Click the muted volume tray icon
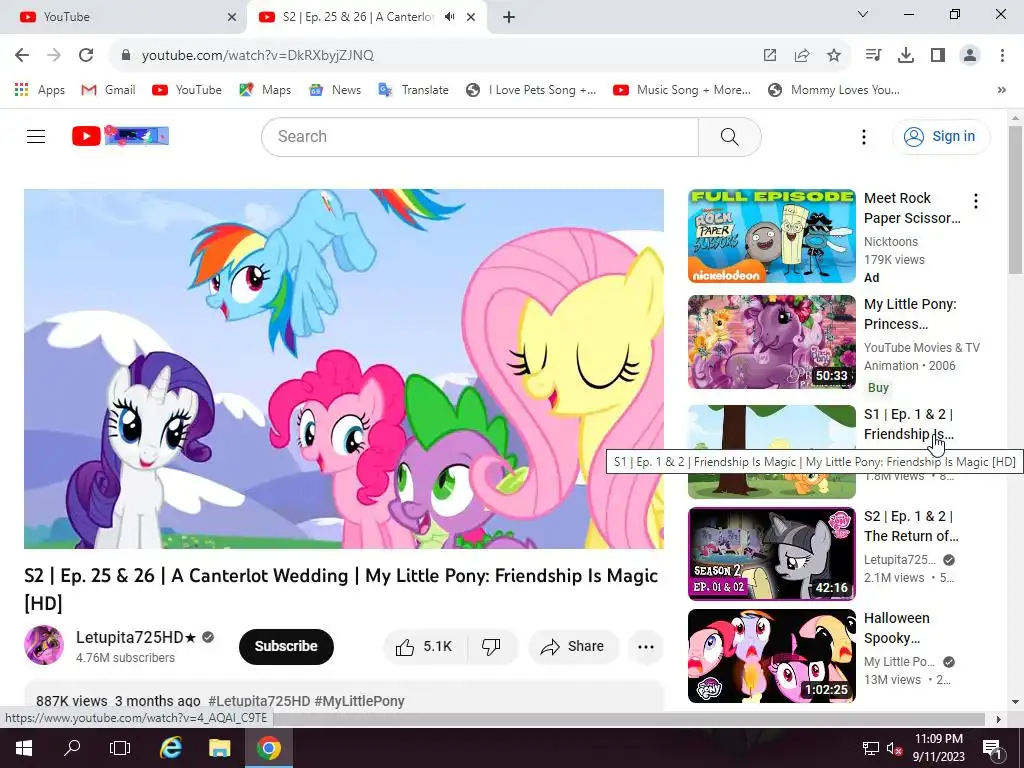 (x=893, y=748)
